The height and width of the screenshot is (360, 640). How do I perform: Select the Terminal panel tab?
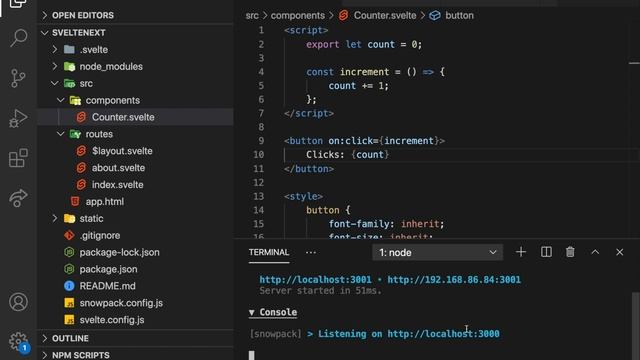(269, 253)
